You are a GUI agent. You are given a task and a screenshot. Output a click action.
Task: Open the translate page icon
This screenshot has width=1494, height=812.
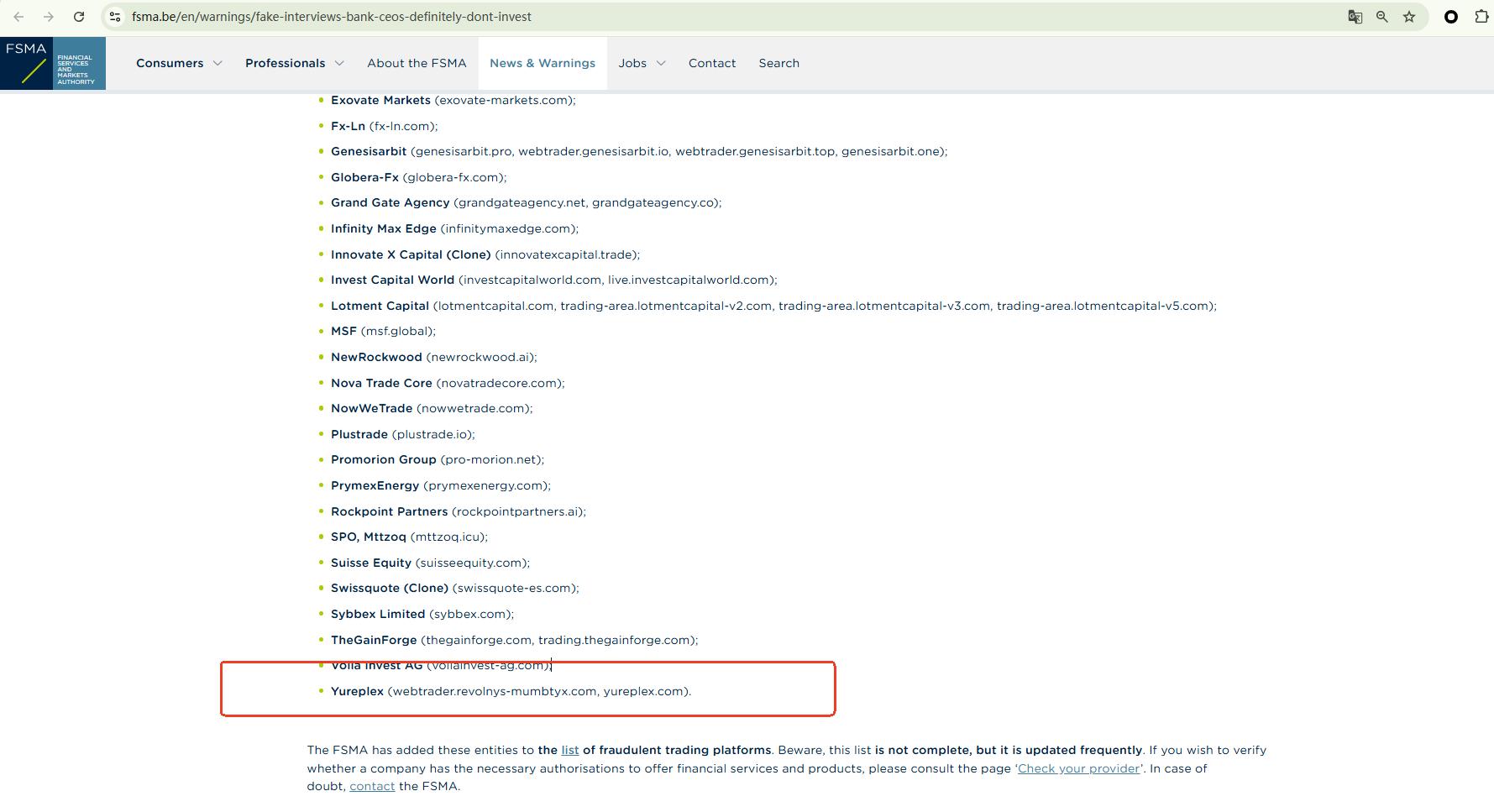(1355, 17)
